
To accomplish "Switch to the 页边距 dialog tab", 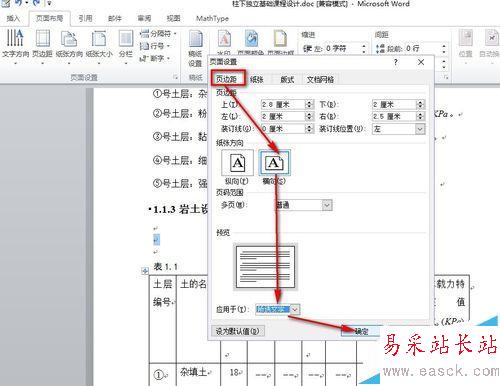I will 227,79.
